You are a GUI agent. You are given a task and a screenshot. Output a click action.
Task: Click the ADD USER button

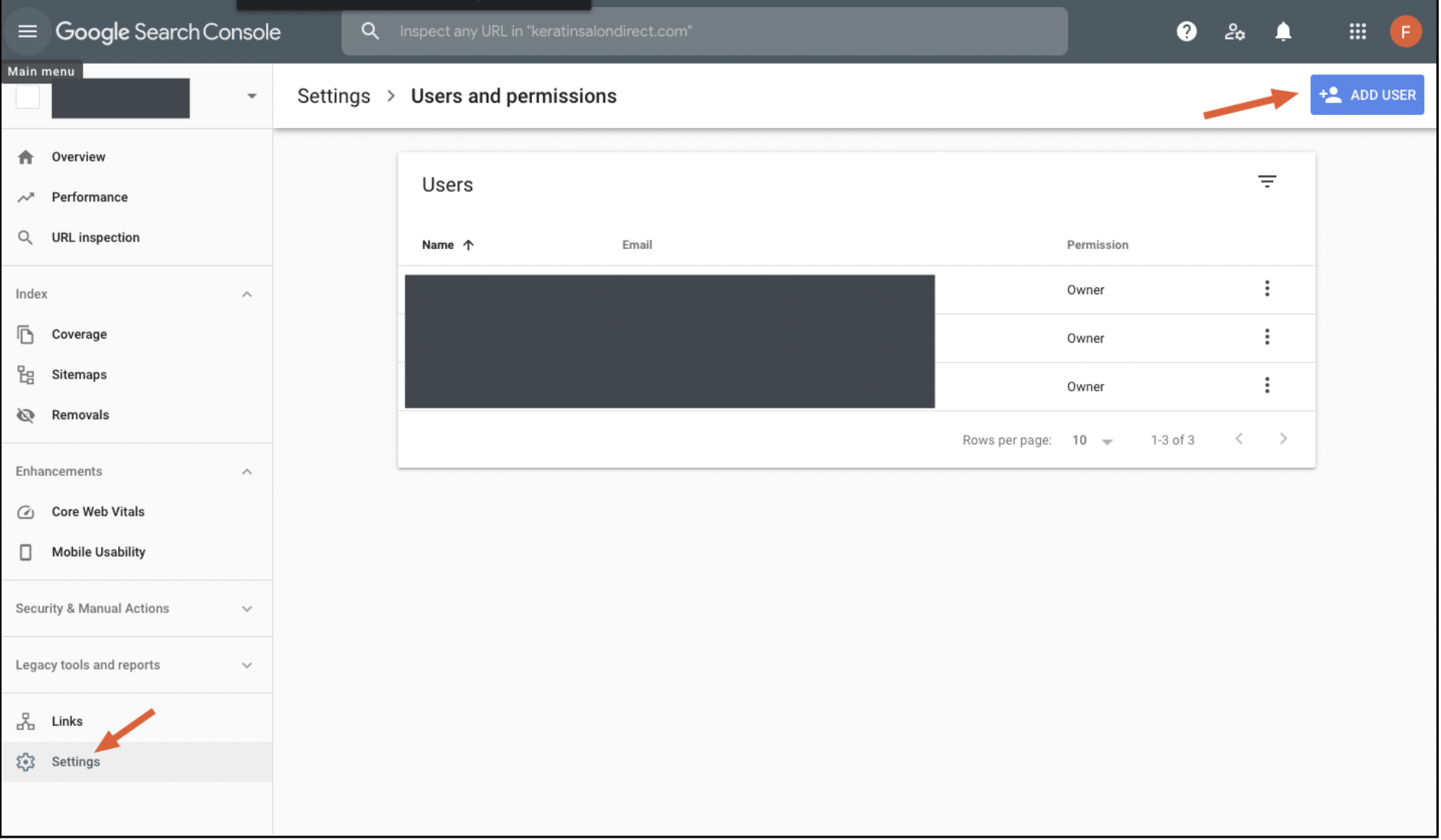coord(1367,95)
